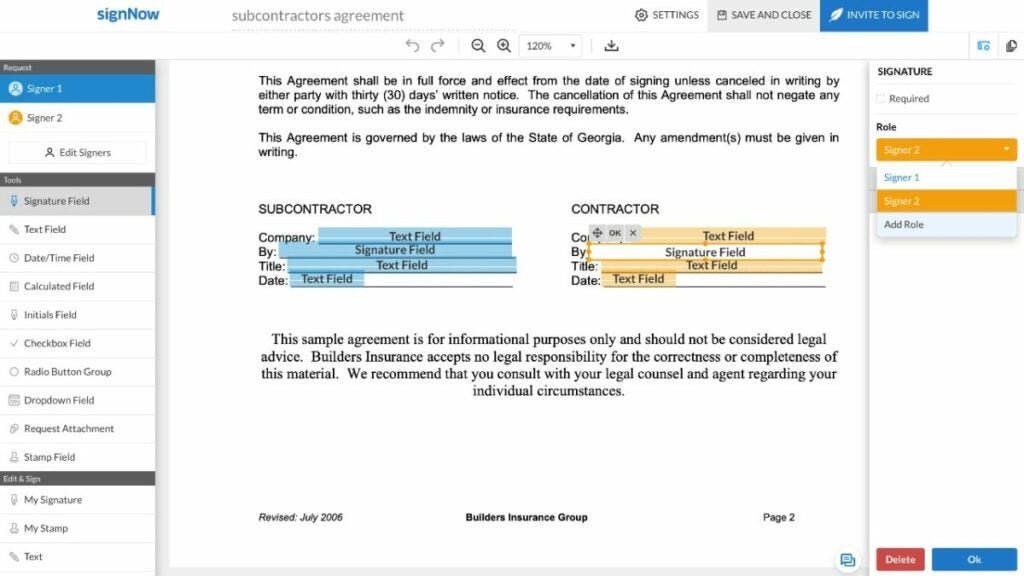The height and width of the screenshot is (576, 1024).
Task: Zoom in on the document
Action: [504, 45]
